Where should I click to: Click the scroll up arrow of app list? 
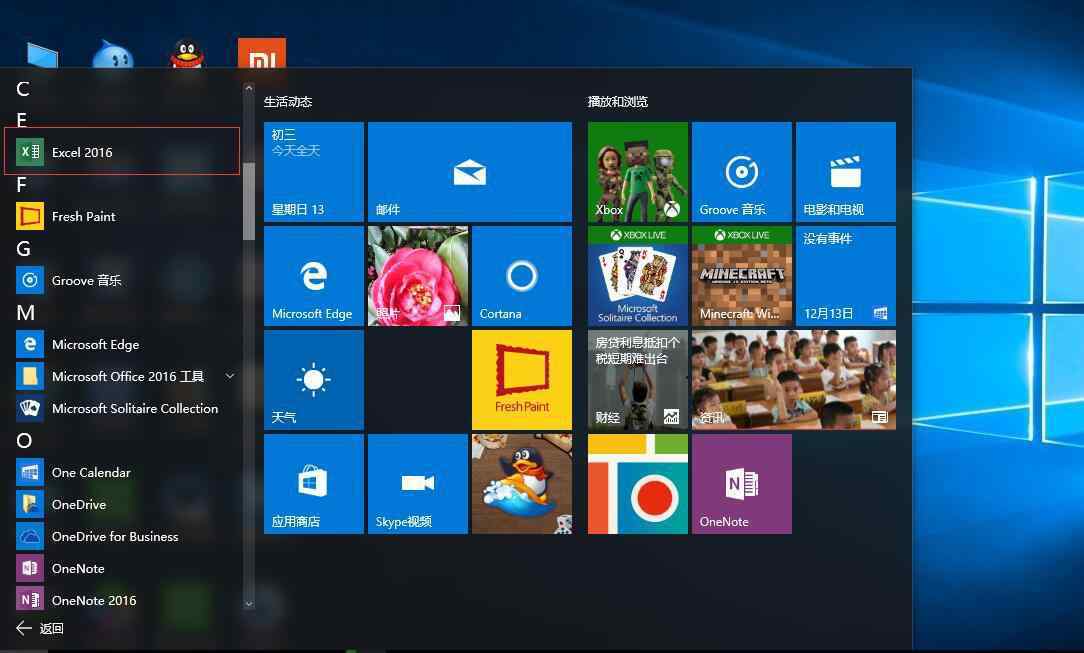pyautogui.click(x=249, y=88)
